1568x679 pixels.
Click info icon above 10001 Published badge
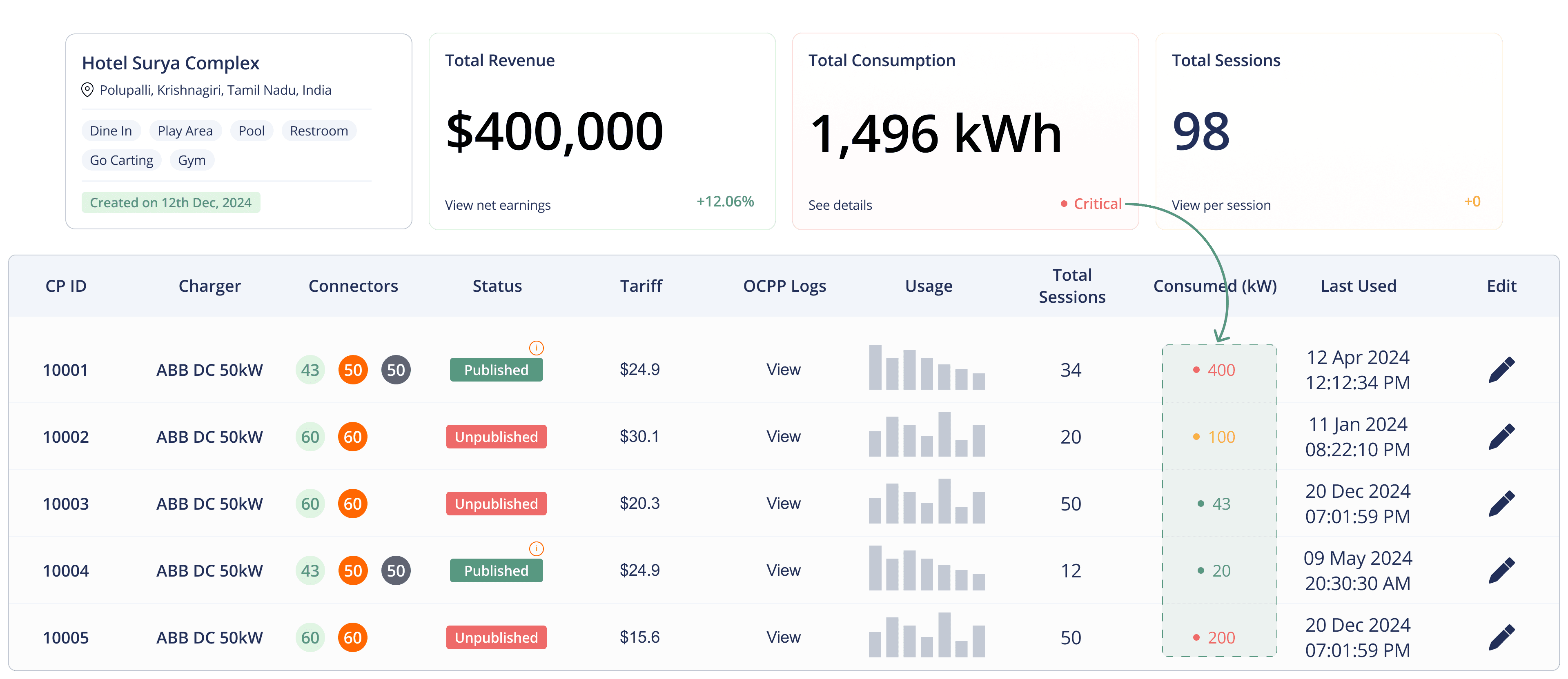point(536,348)
